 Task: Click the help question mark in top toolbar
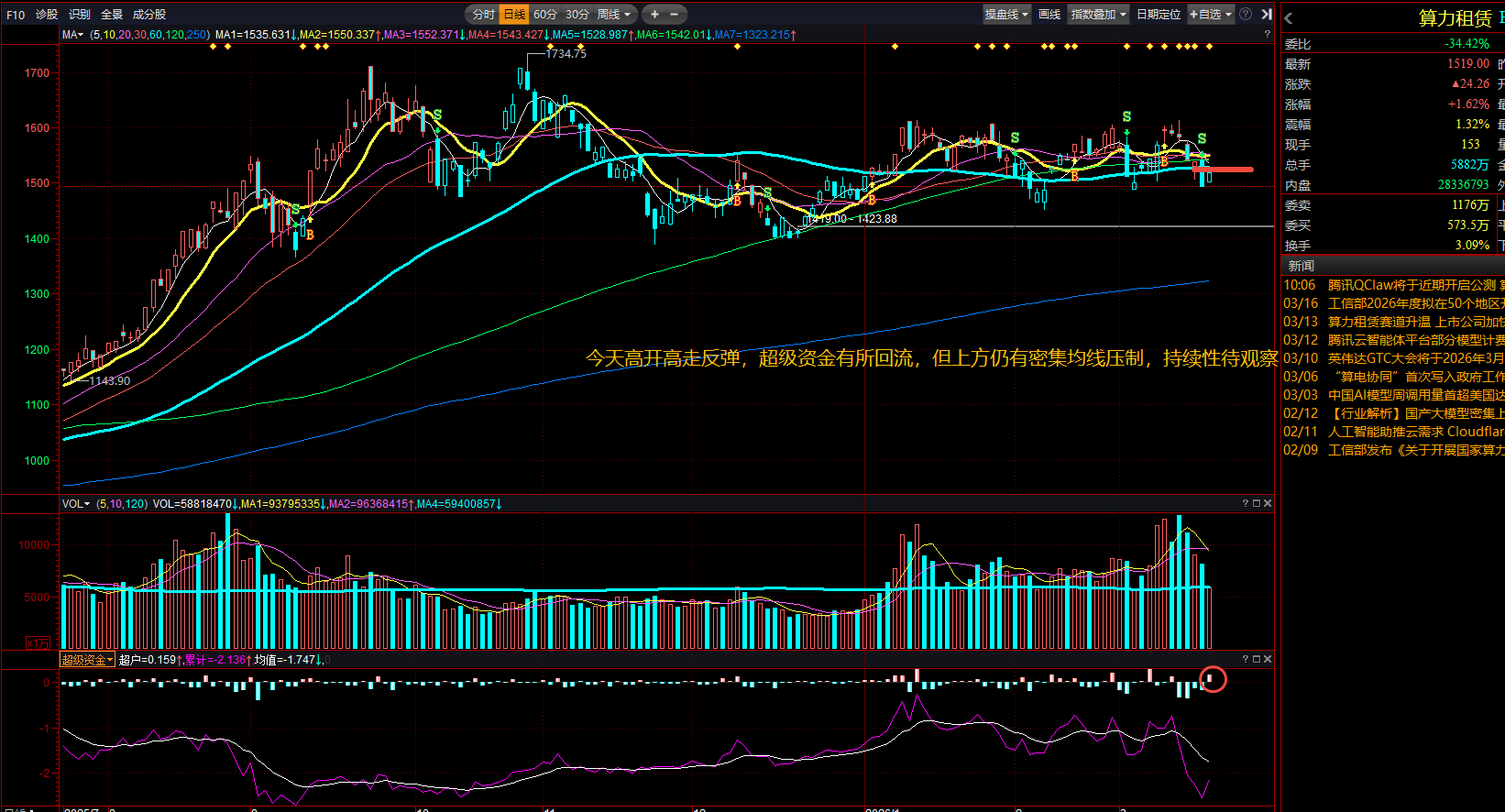pos(1246,14)
